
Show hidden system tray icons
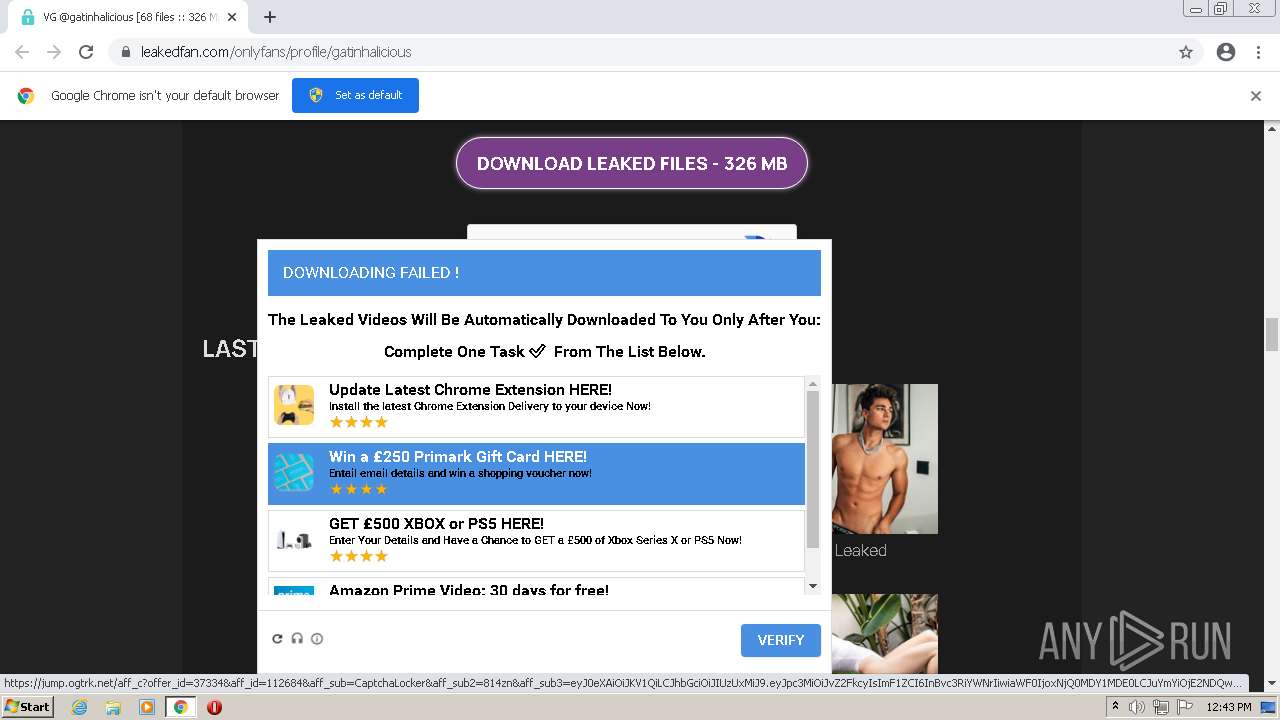(1115, 707)
